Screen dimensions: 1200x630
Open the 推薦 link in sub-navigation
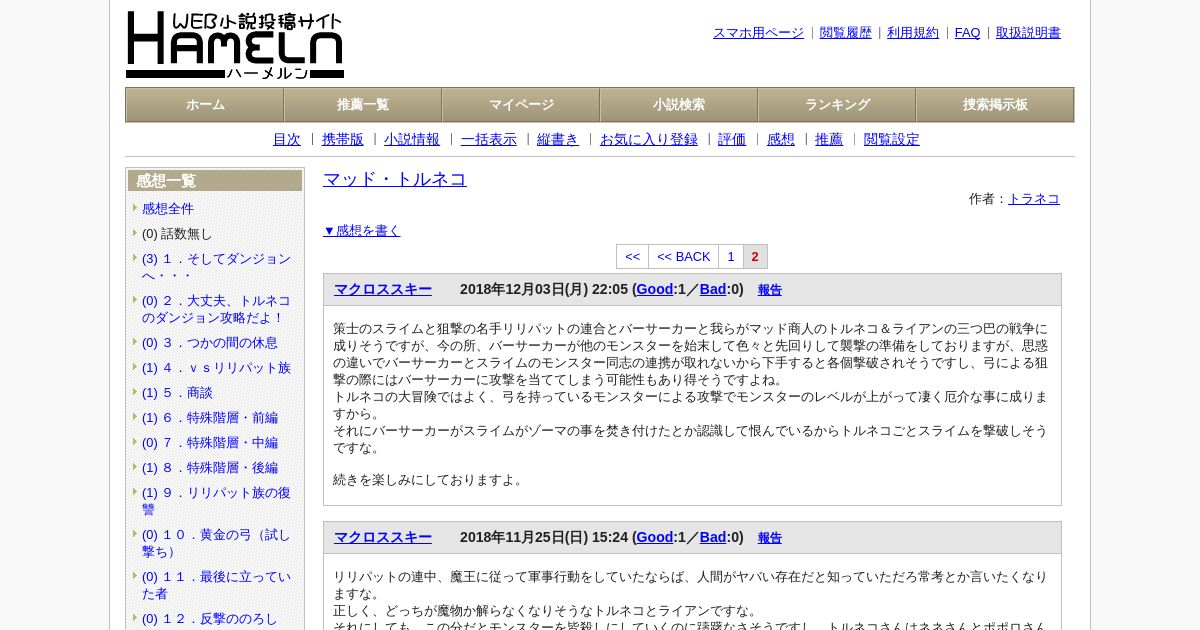829,140
